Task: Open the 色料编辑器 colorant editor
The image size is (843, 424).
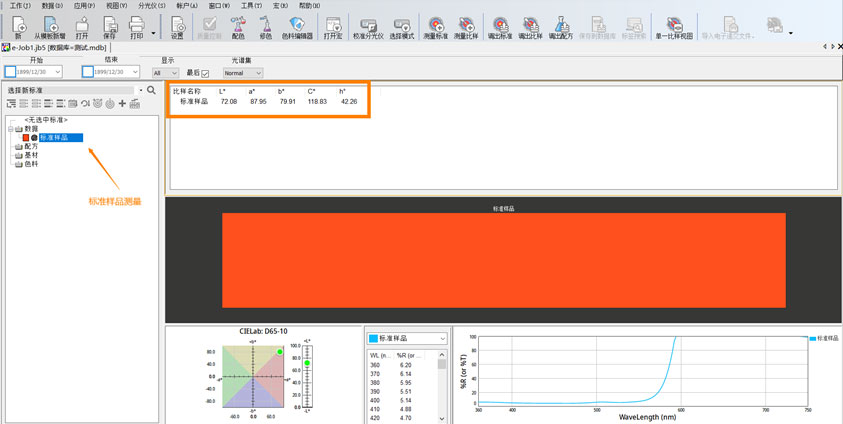Action: 295,25
